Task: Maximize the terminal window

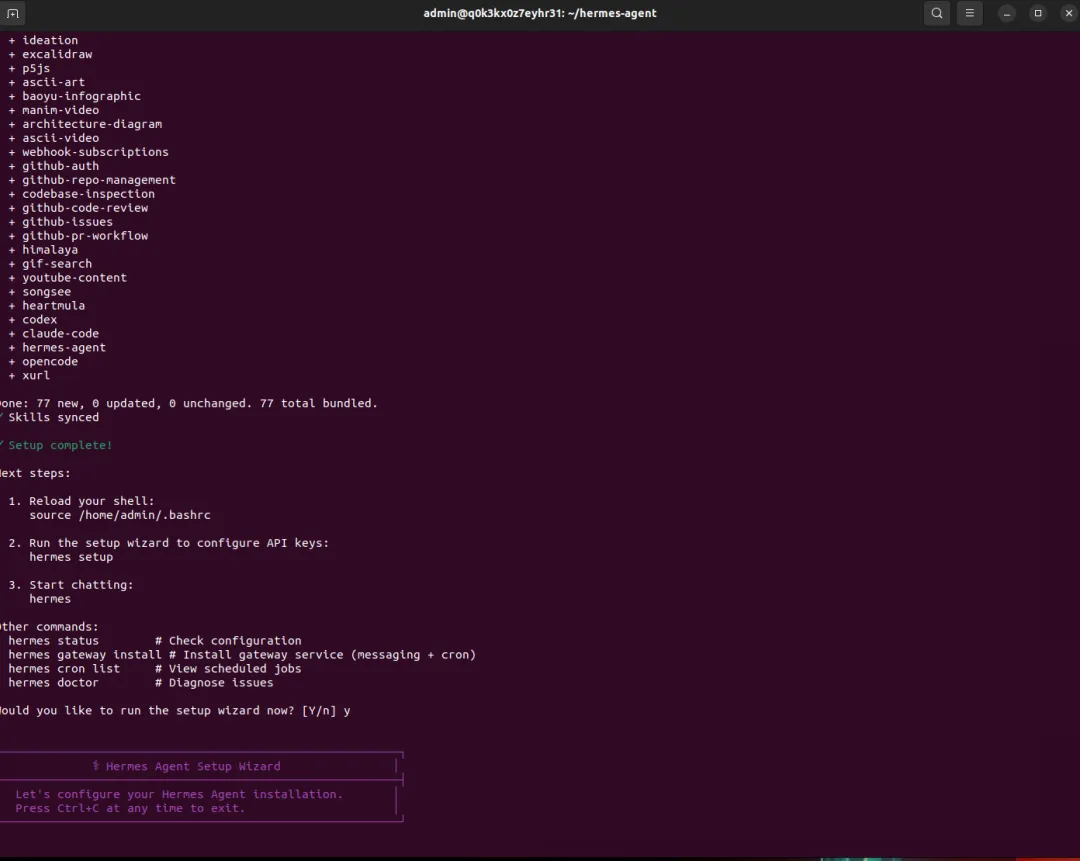Action: (x=1038, y=13)
